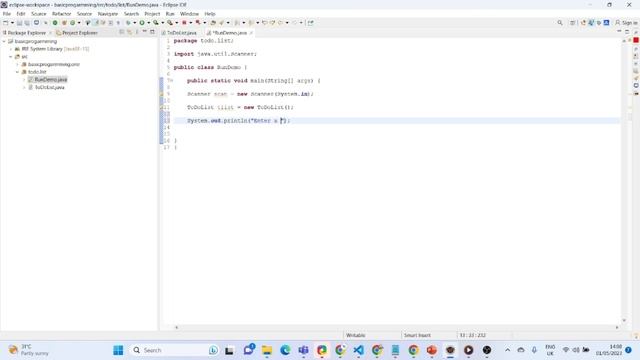The image size is (640, 360).
Task: Click the import java.util.Scanner line
Action: click(215, 54)
